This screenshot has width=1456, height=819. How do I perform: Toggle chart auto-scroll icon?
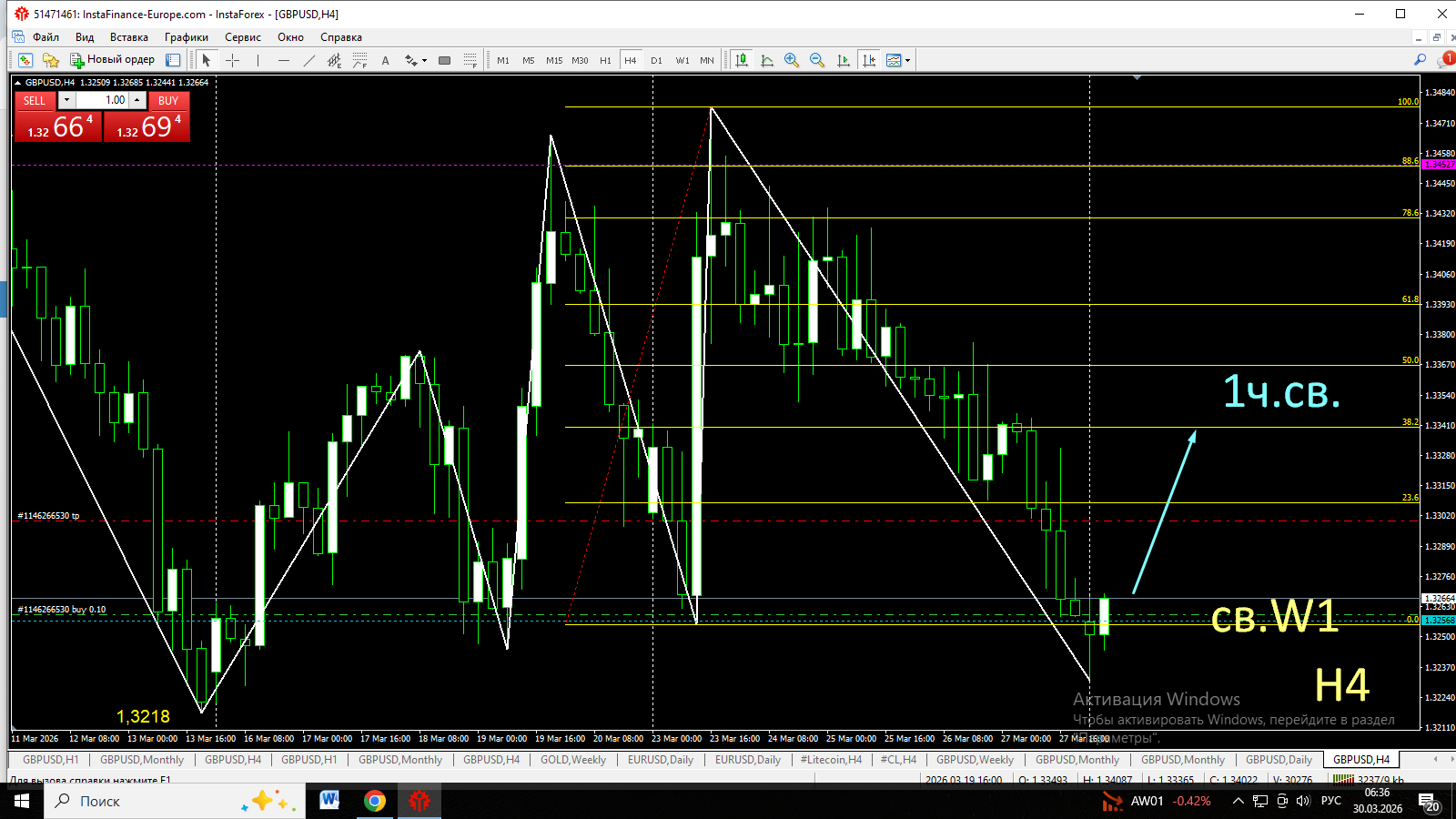[x=844, y=60]
